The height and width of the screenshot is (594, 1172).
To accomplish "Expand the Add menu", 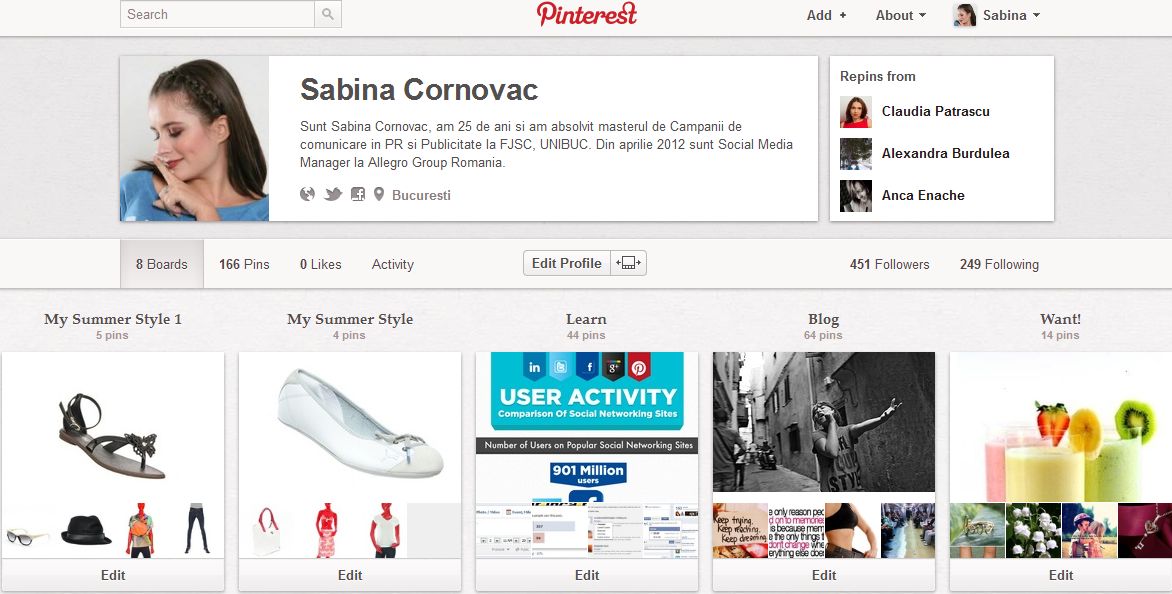I will pos(826,15).
